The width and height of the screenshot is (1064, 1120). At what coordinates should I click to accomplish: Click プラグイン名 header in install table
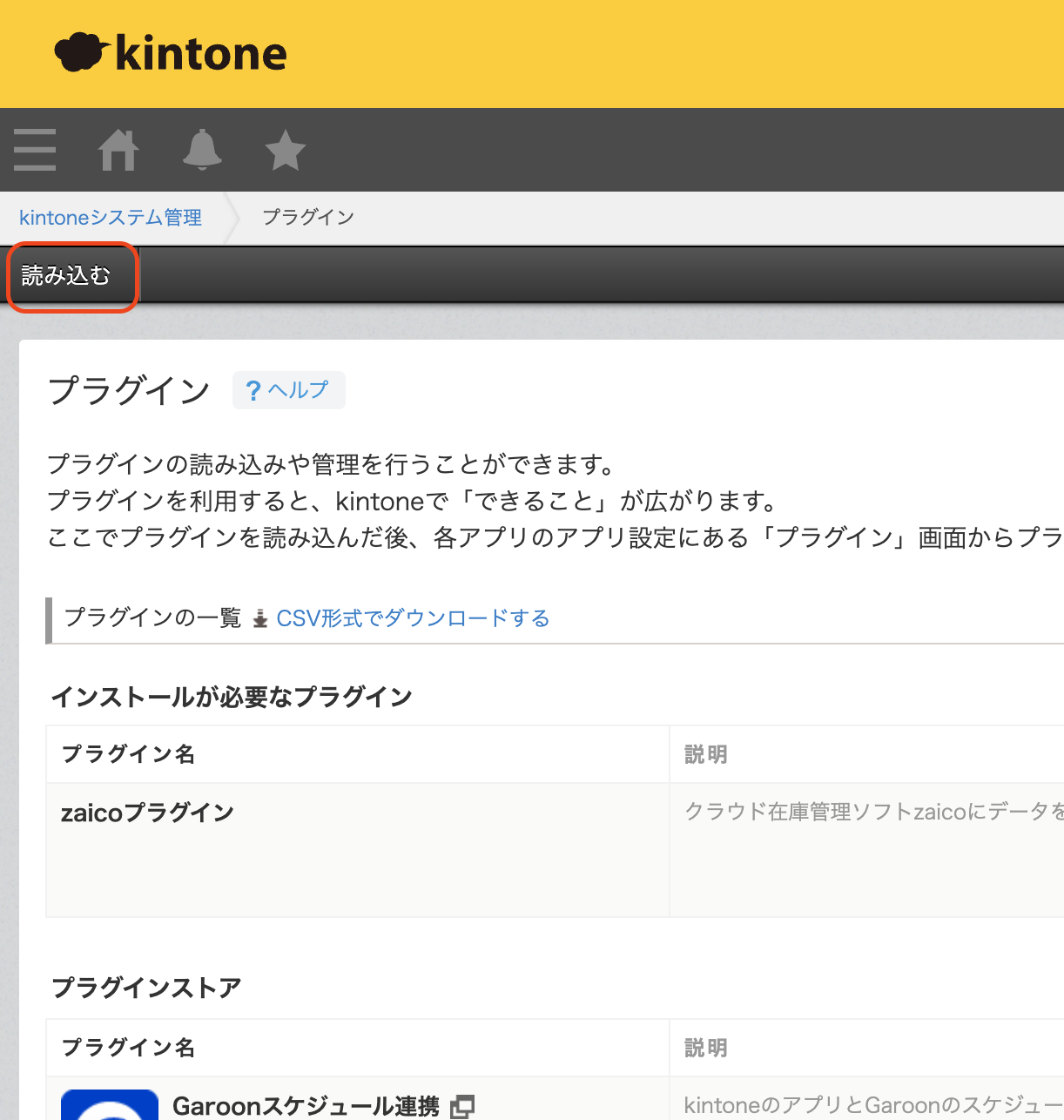tap(128, 754)
